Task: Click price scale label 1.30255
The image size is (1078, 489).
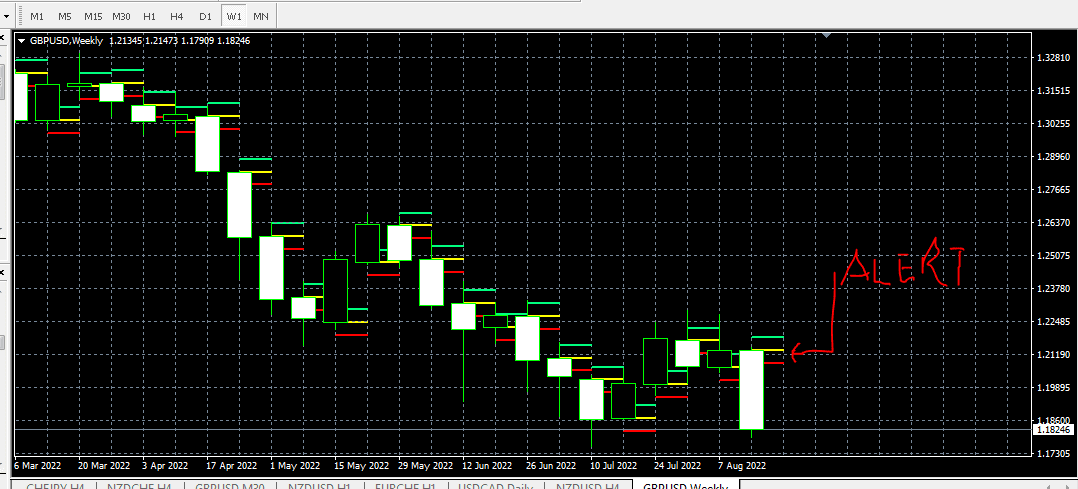Action: pos(1053,124)
